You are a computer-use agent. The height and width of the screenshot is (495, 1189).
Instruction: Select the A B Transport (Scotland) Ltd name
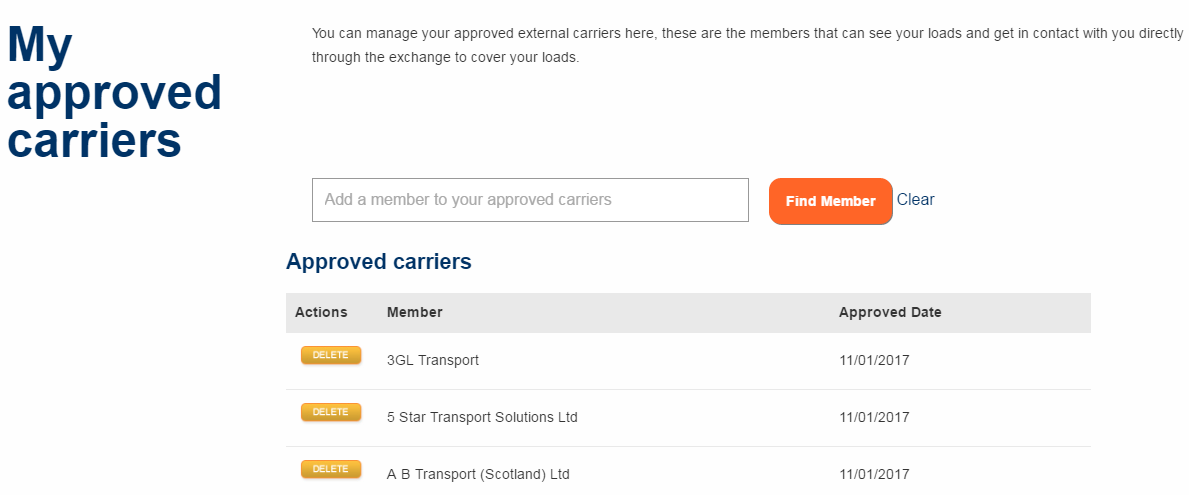(x=478, y=474)
